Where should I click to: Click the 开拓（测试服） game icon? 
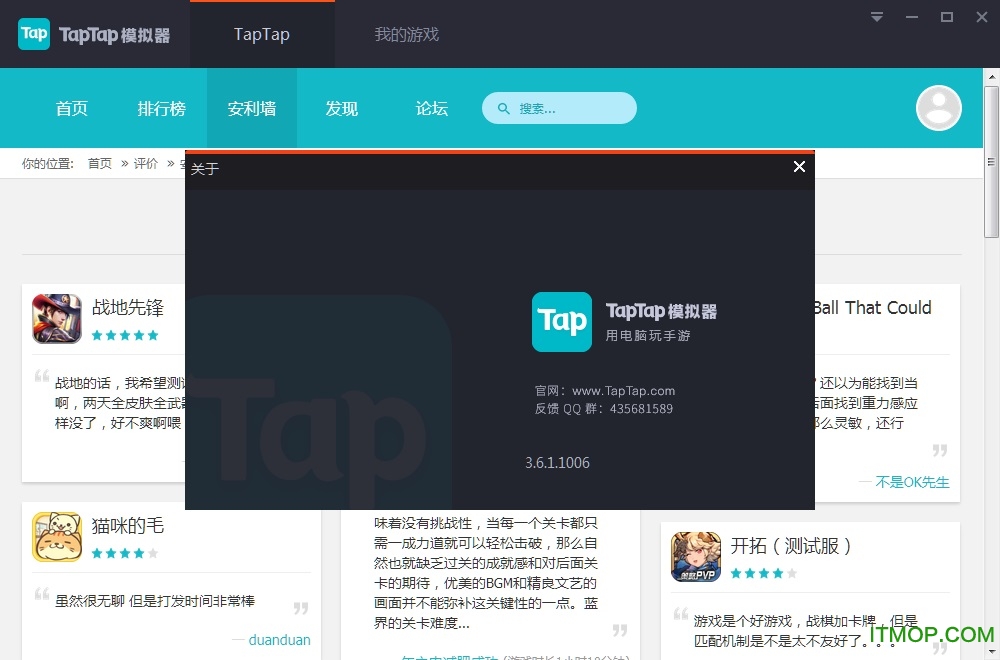695,557
